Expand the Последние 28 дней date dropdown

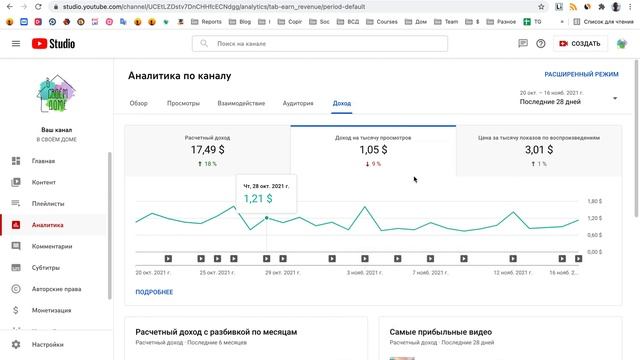(x=569, y=98)
